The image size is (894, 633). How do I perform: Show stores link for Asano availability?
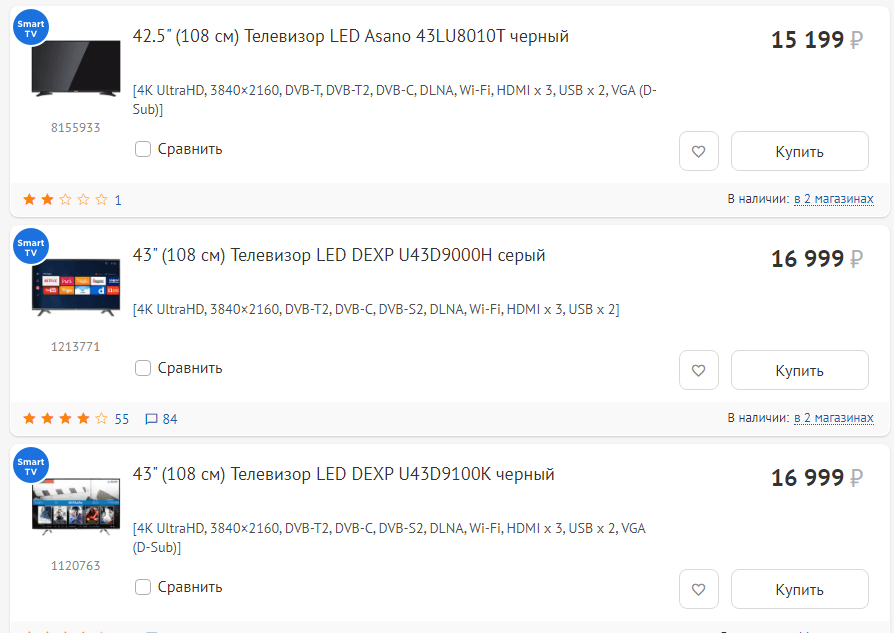[x=833, y=199]
